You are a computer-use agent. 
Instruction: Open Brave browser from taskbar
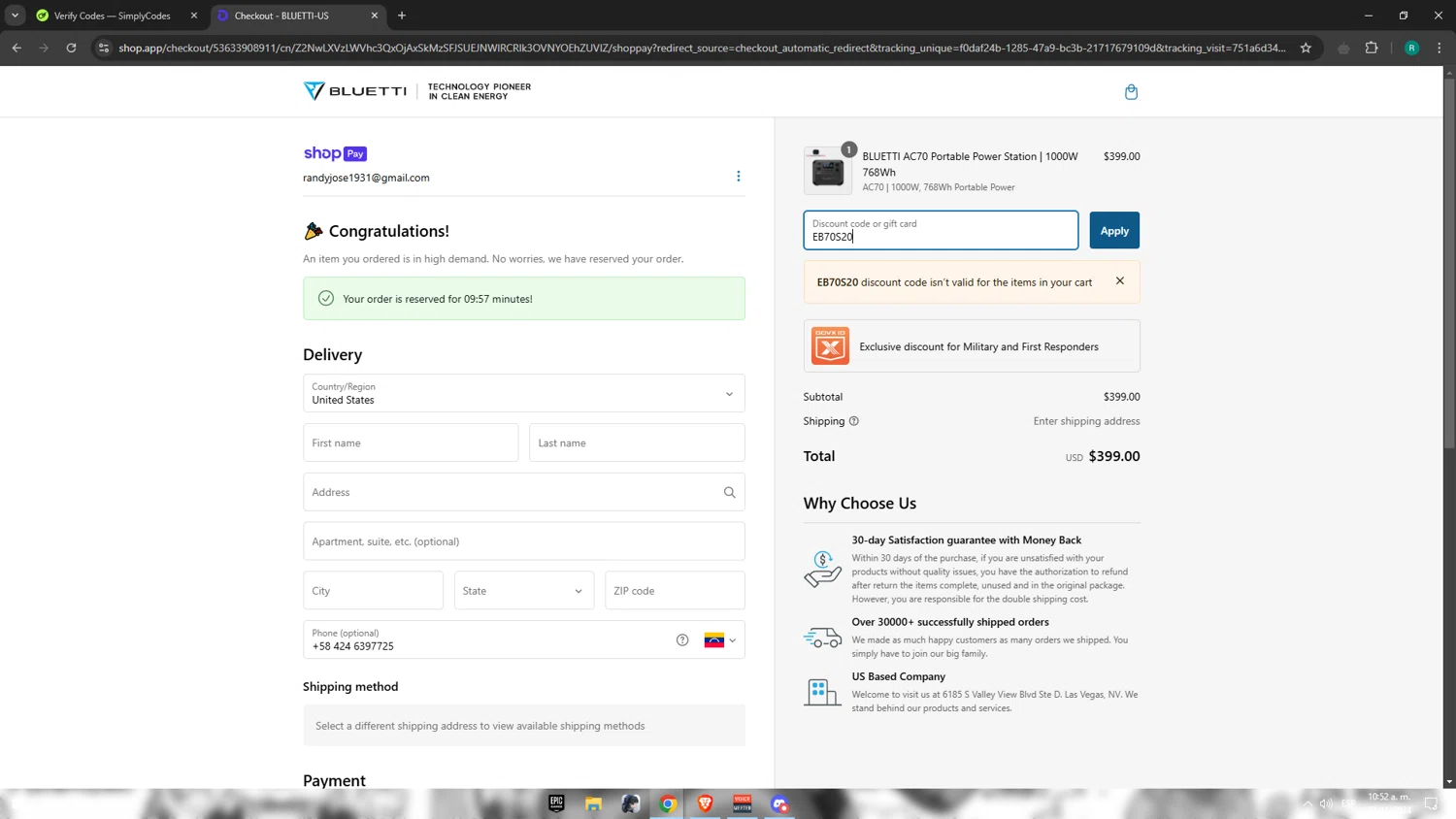tap(705, 803)
